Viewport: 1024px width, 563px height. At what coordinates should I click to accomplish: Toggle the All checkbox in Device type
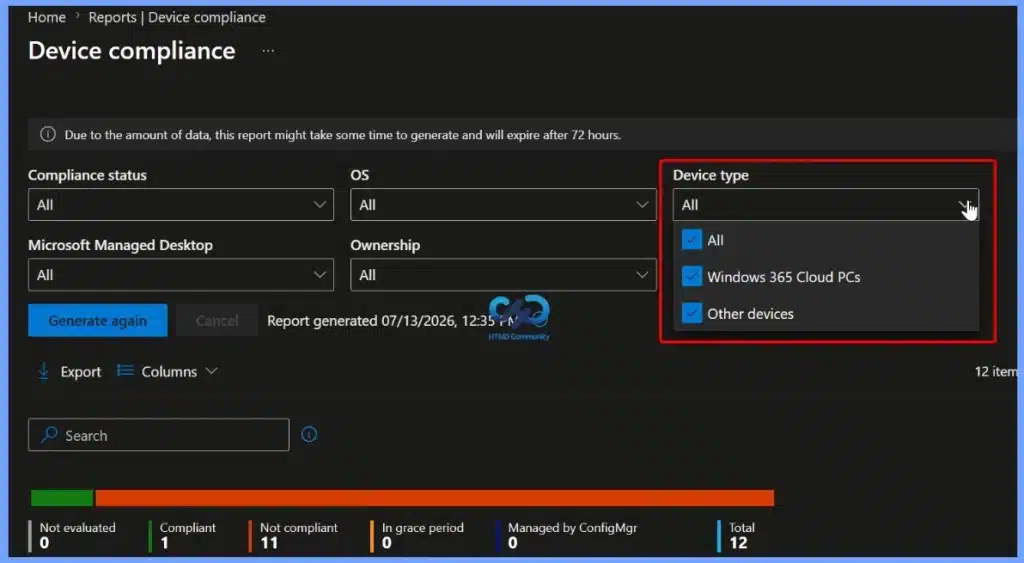[692, 240]
